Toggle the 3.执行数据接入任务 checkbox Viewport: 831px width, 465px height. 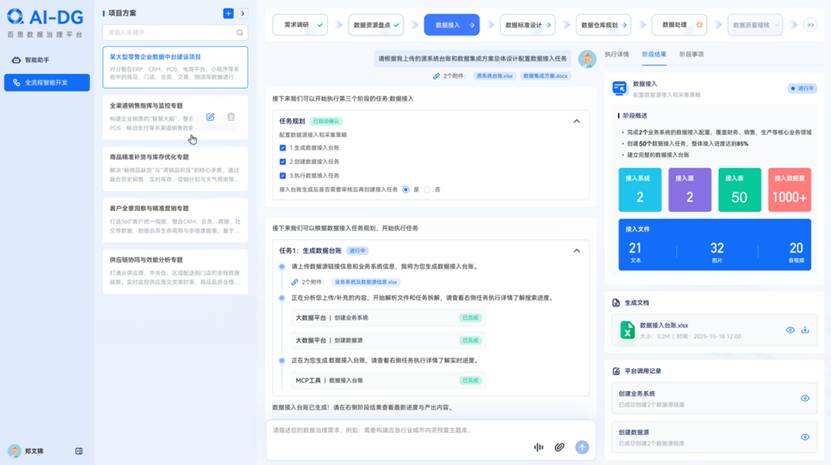[283, 175]
